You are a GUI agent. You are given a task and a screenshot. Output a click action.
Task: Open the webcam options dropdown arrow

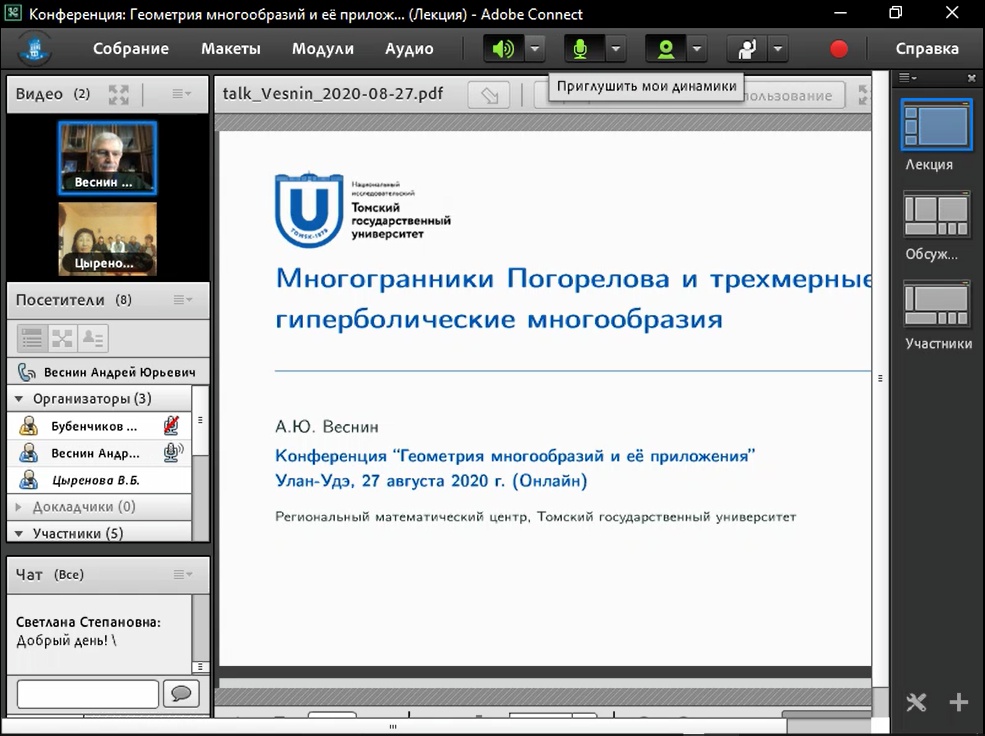(696, 49)
